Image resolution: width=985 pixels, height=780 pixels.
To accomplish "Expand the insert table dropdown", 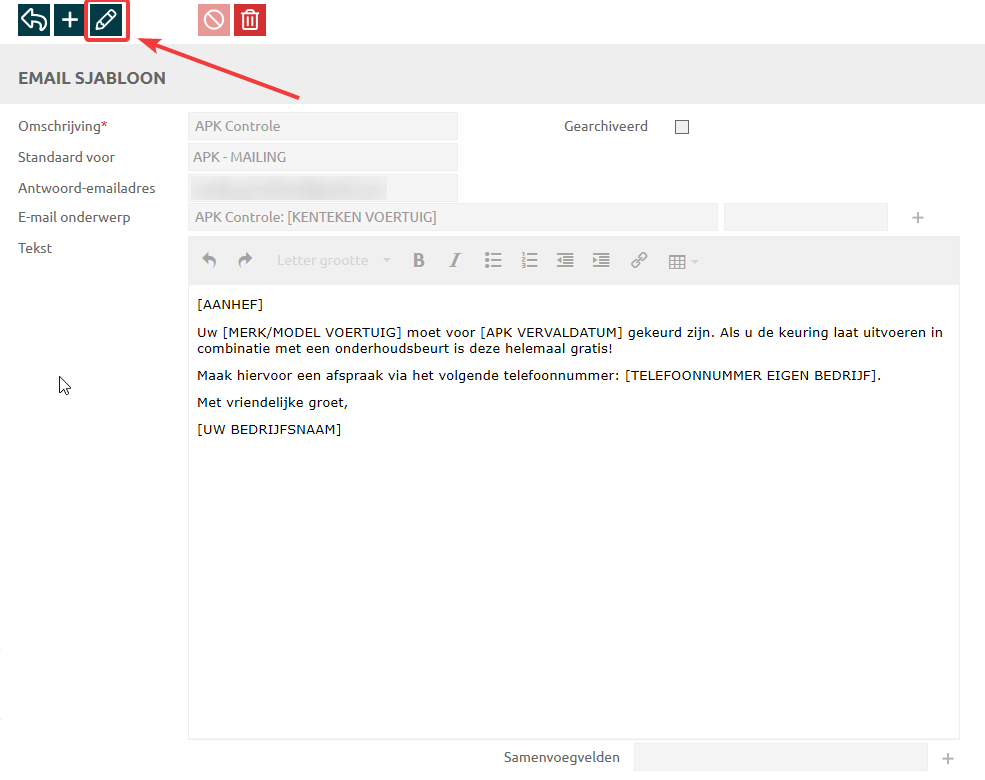I will tap(683, 261).
